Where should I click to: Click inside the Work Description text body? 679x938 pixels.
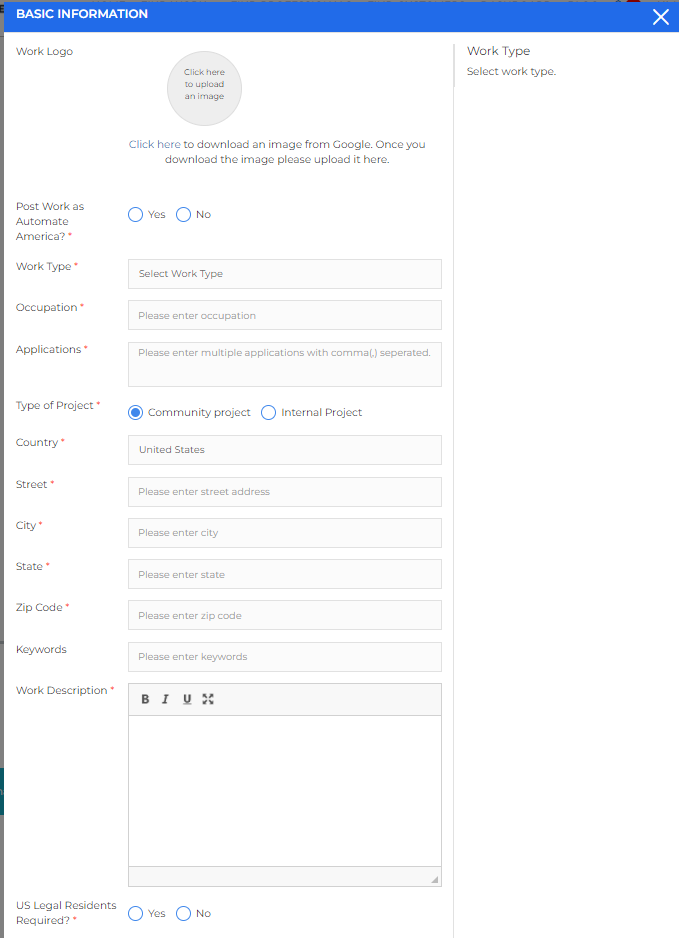284,790
